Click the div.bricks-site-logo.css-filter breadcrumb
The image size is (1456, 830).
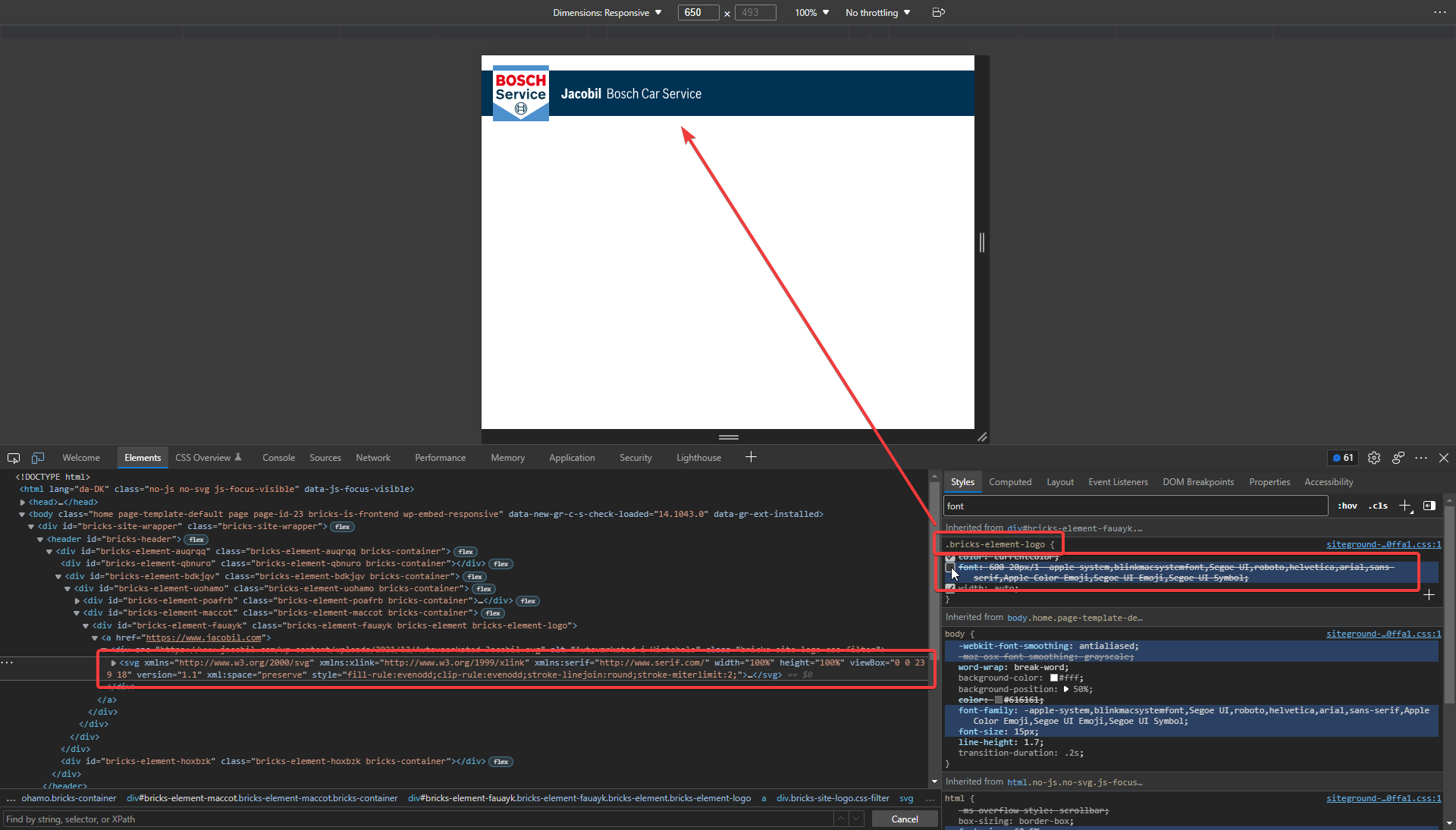tap(833, 798)
